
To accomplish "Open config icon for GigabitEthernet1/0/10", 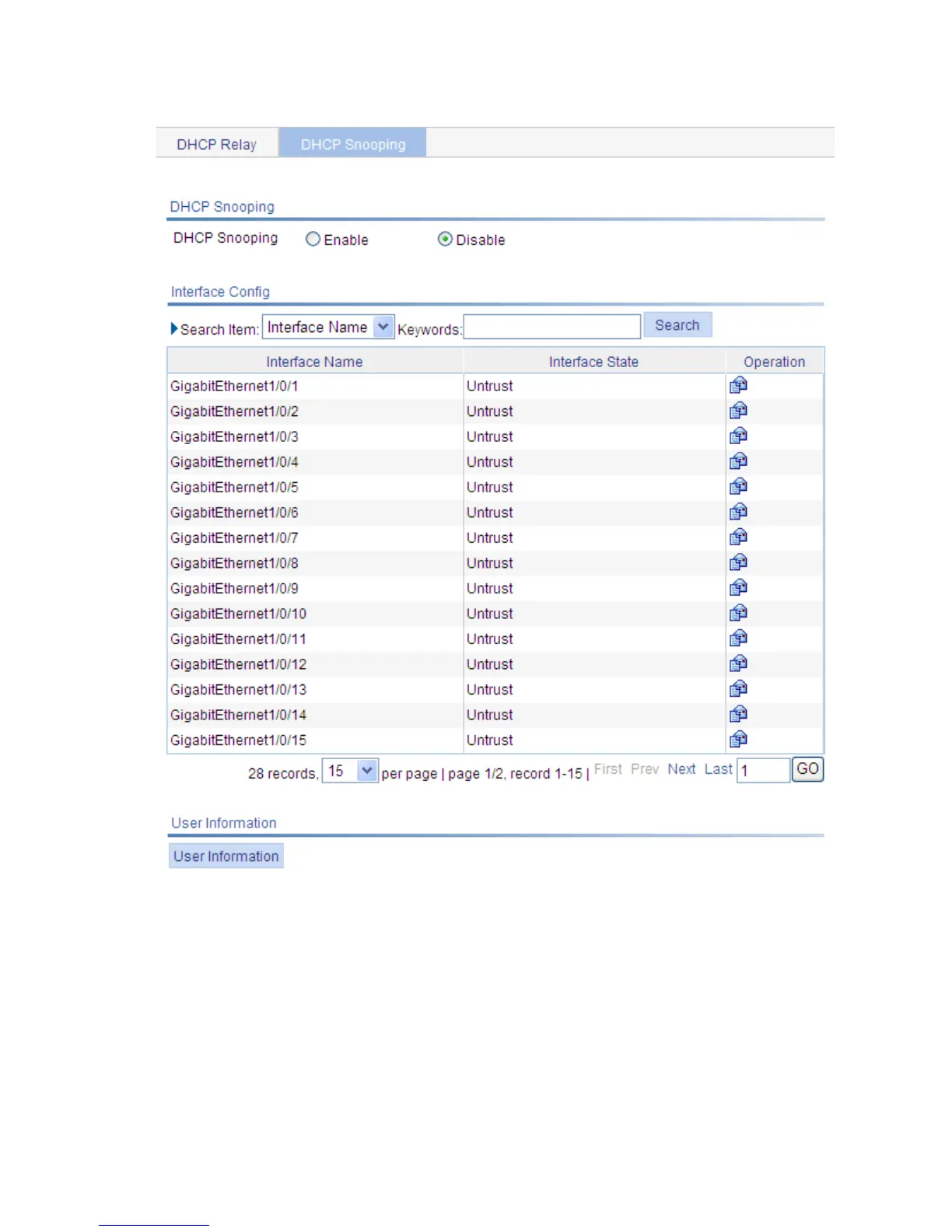I will 738,613.
